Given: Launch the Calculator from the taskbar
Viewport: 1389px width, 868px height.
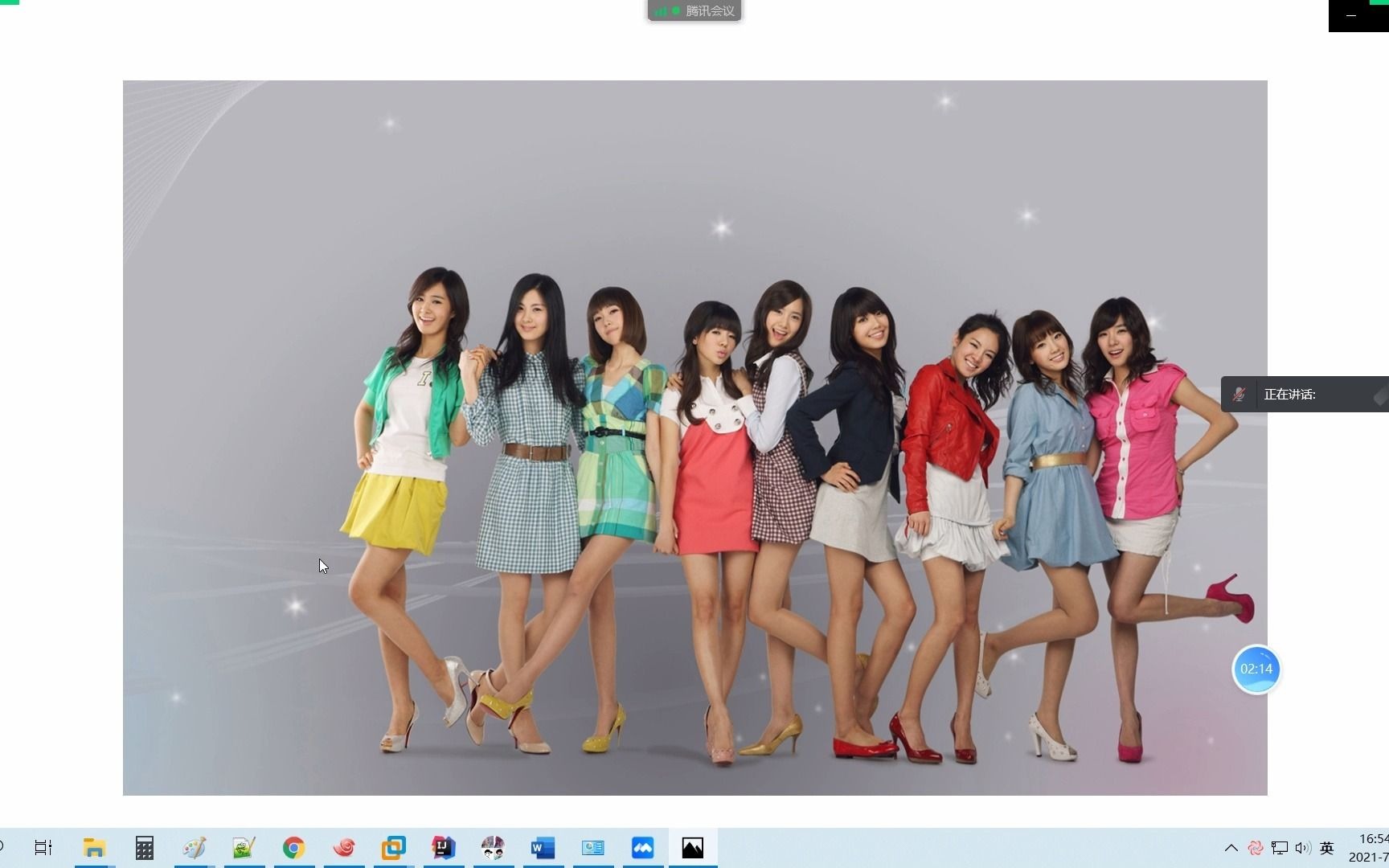Looking at the screenshot, I should pos(144,847).
